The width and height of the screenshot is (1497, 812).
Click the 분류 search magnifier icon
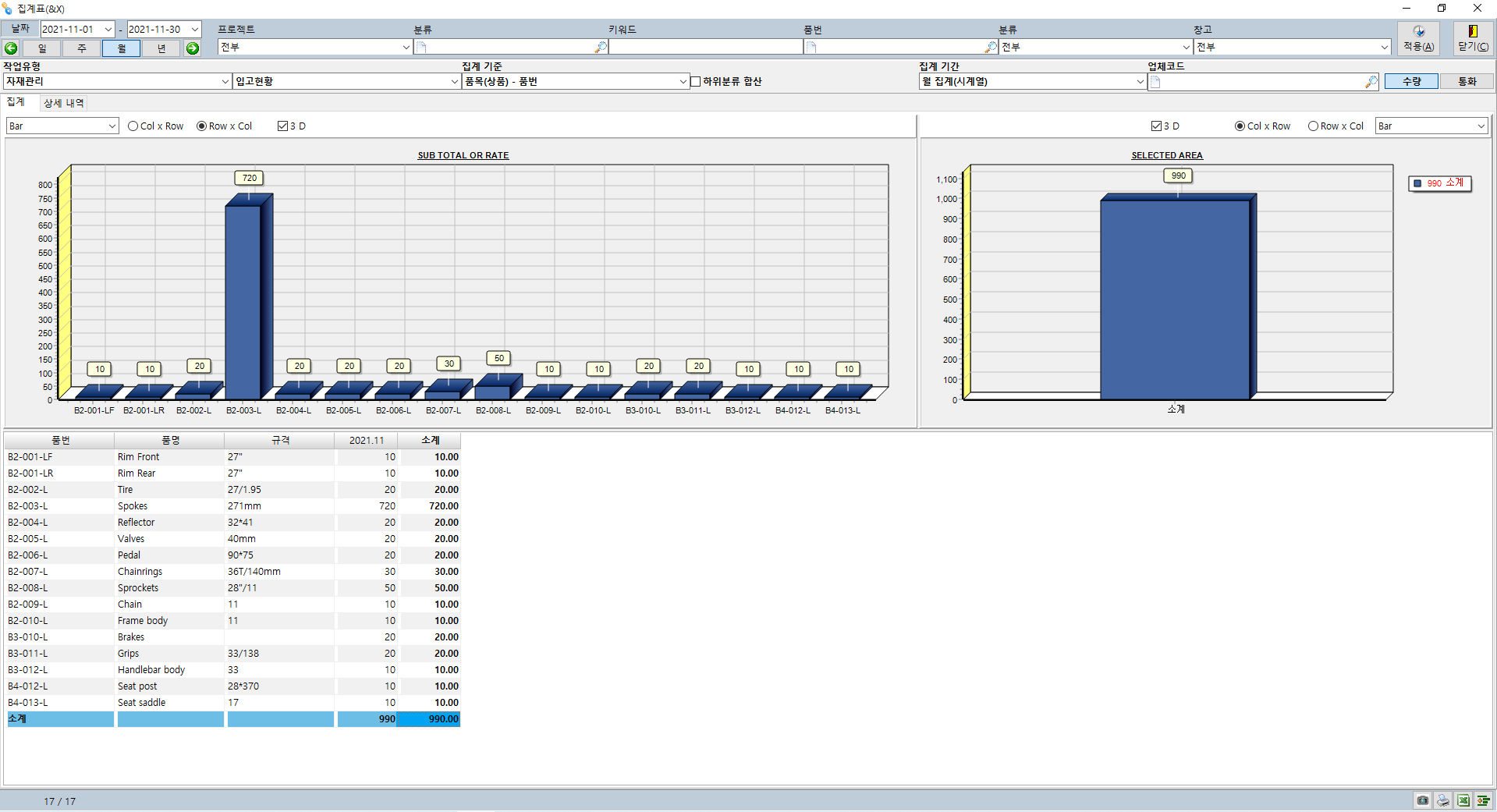[600, 48]
